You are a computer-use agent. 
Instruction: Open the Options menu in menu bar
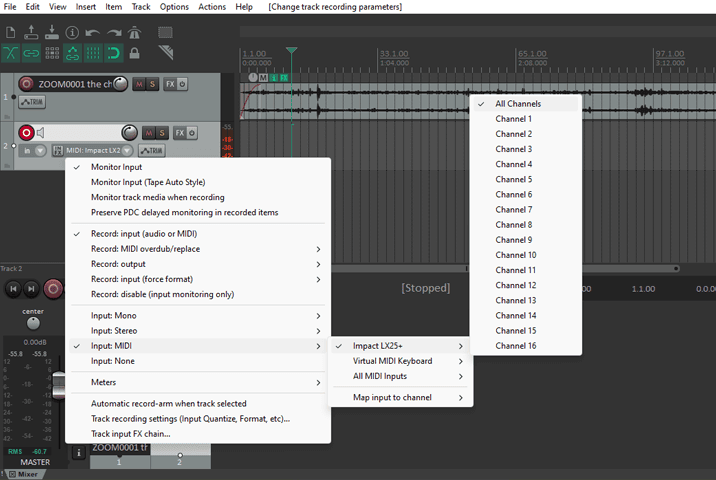[174, 7]
